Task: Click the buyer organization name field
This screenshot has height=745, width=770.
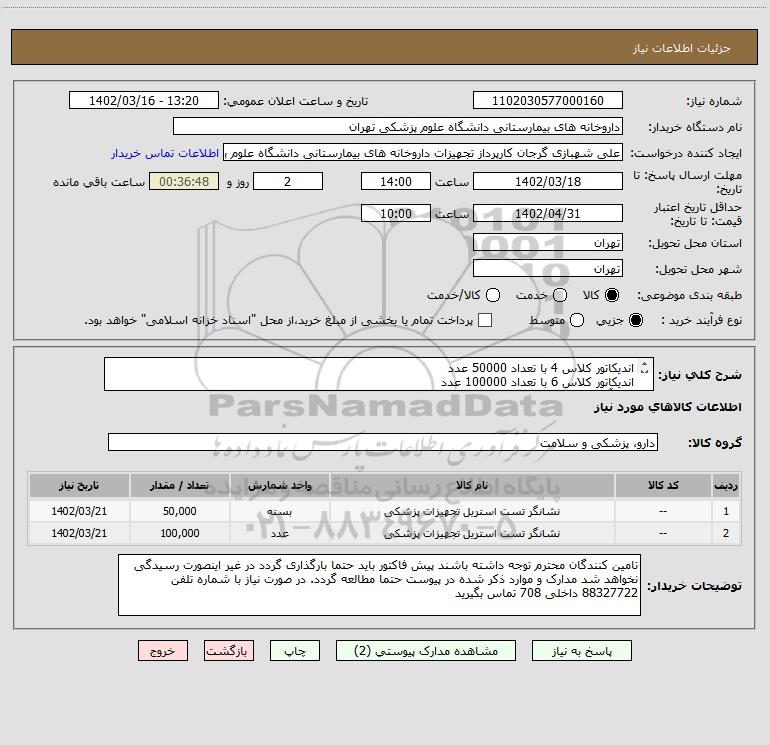Action: point(398,127)
